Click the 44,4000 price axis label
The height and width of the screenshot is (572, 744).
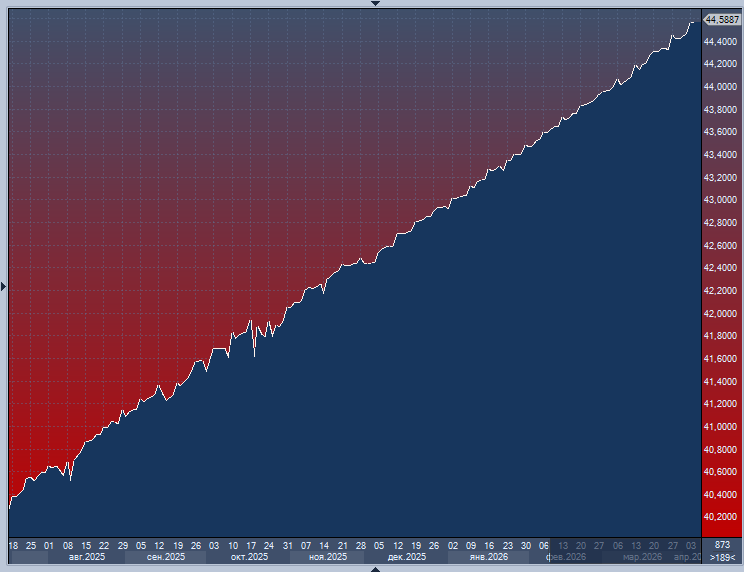[721, 41]
